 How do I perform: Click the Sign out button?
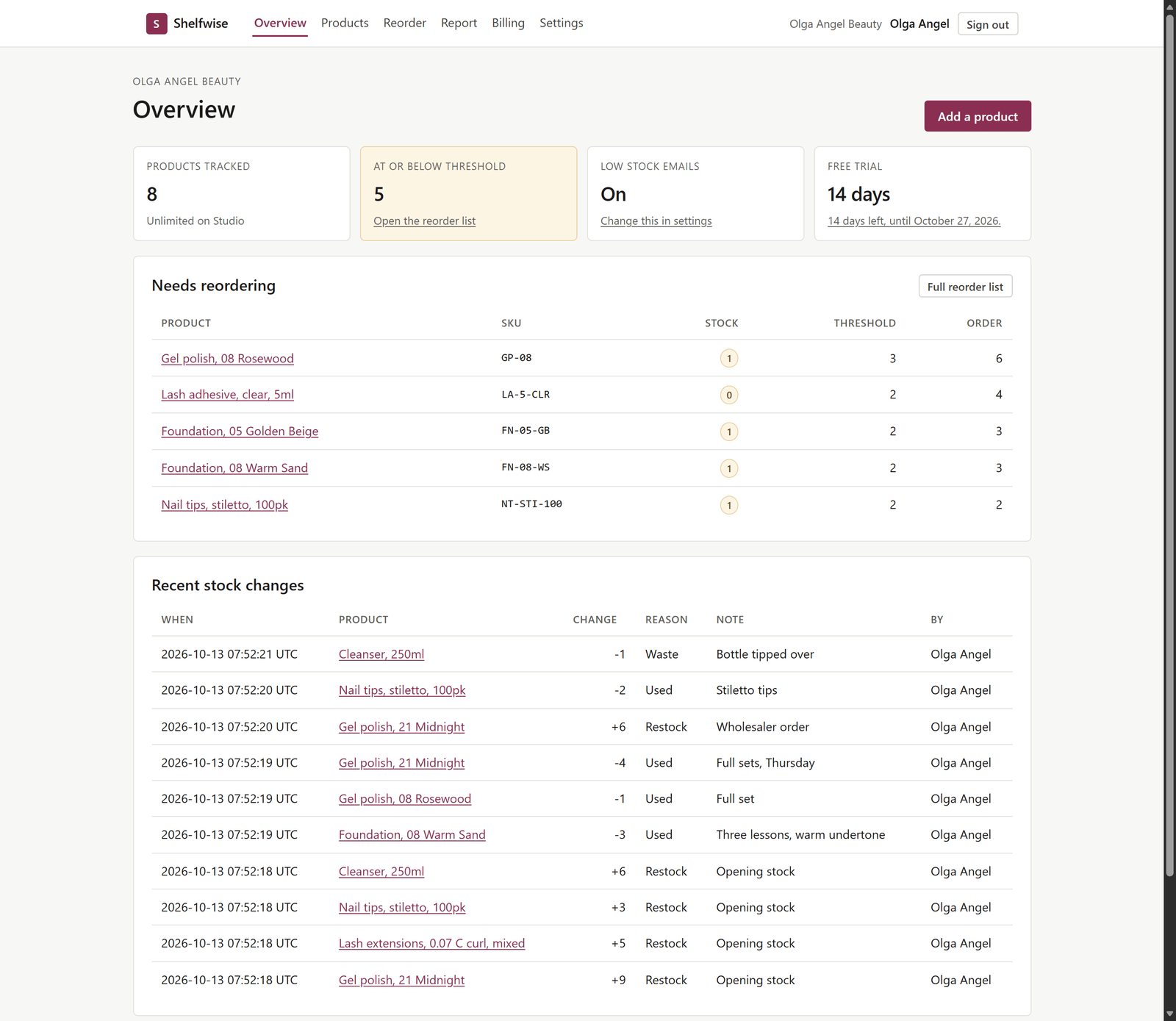point(988,24)
